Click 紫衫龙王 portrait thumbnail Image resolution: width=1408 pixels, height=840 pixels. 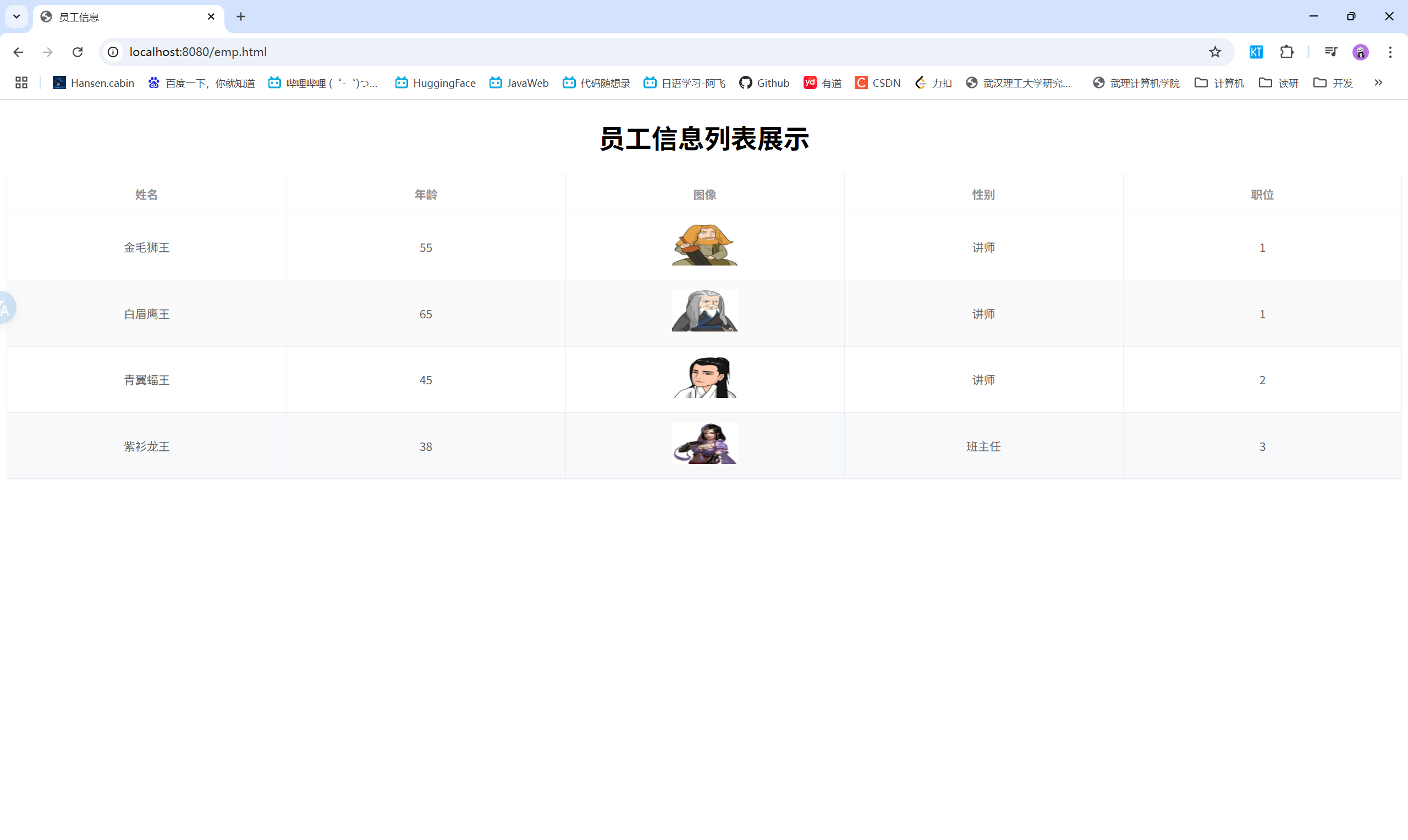[x=705, y=444]
